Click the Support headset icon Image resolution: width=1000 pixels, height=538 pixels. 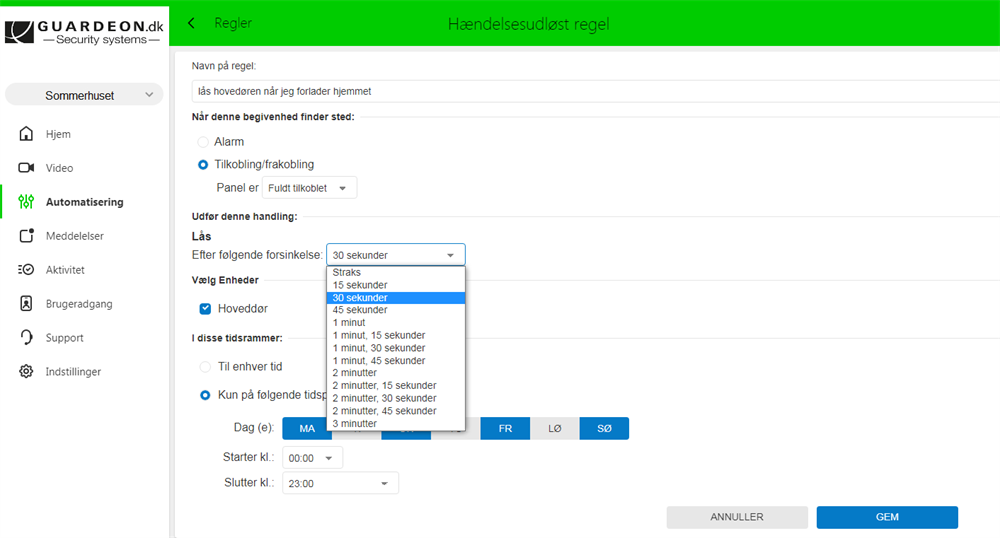[x=27, y=338]
